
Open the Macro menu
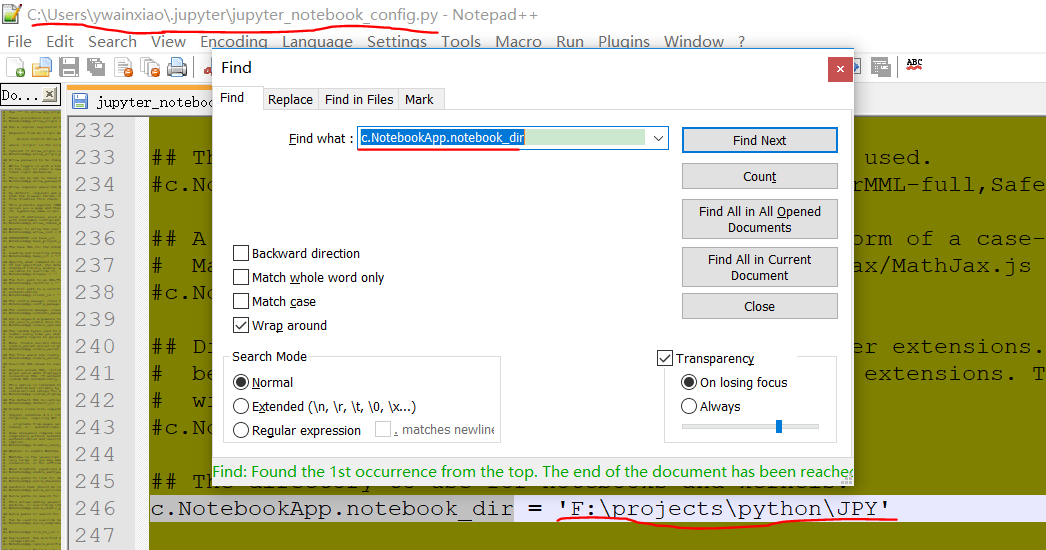518,41
